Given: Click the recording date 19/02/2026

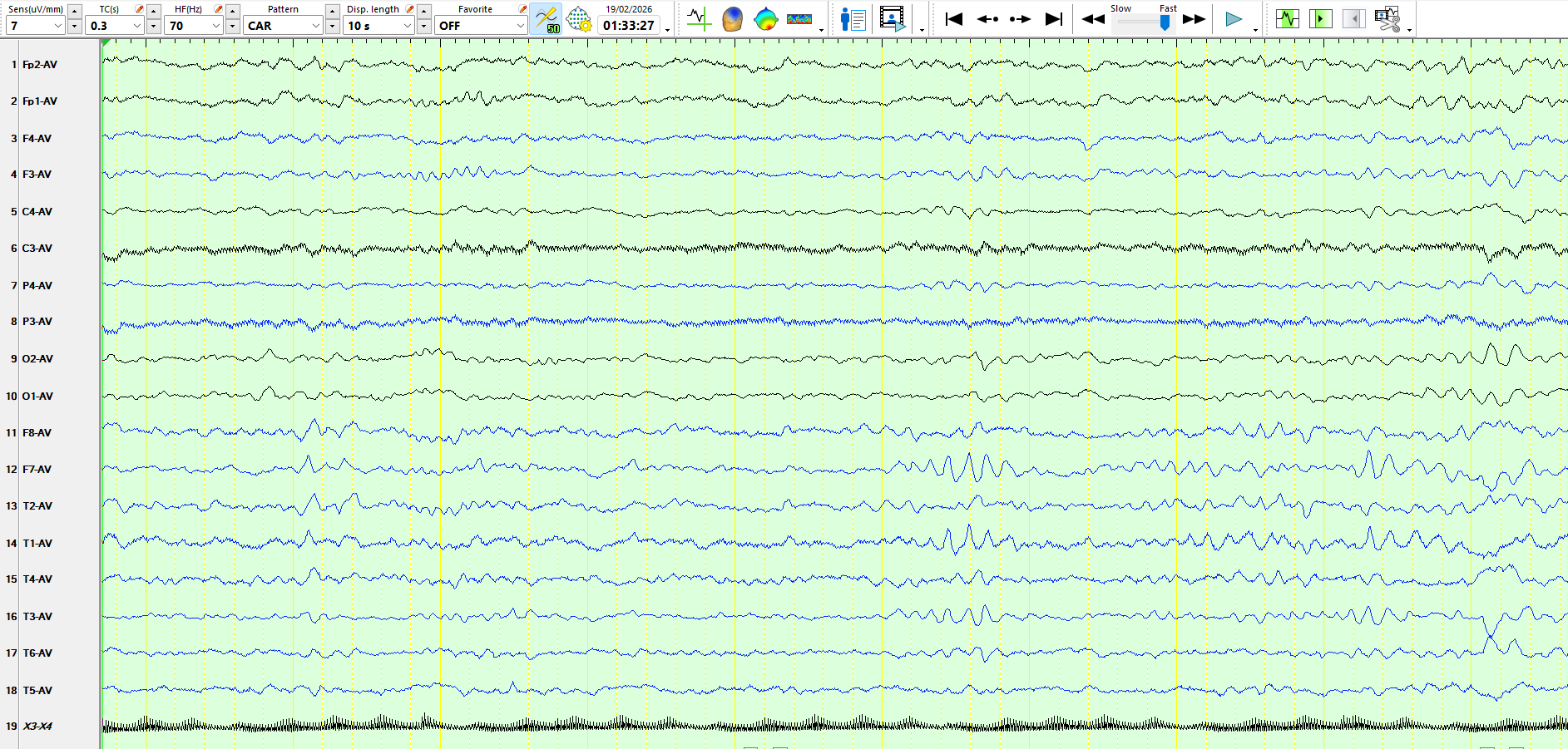Looking at the screenshot, I should point(629,9).
